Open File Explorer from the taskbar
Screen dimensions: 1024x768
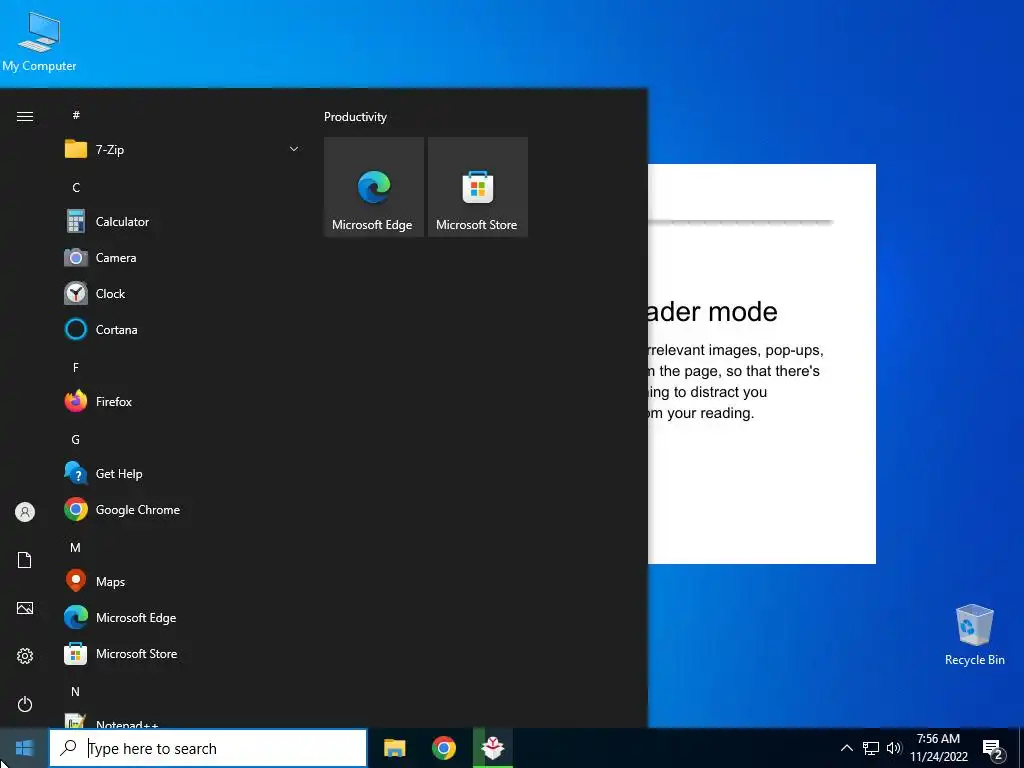(x=394, y=748)
